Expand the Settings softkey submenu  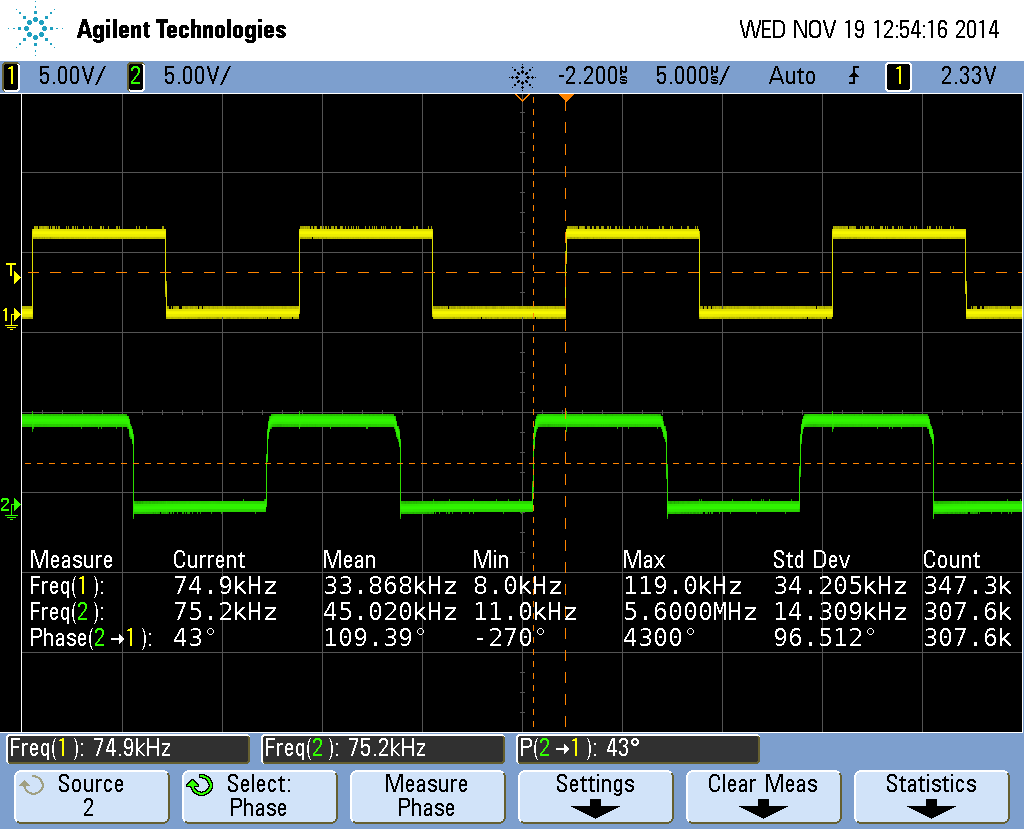pos(595,796)
